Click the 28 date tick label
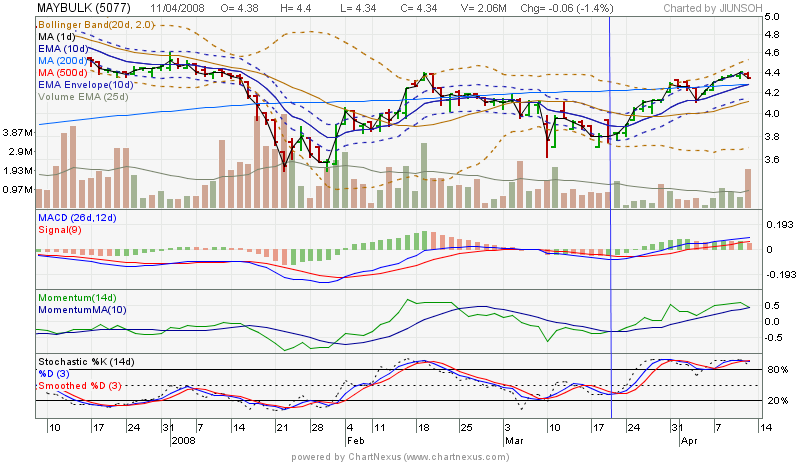This screenshot has height=463, width=800. [x=317, y=428]
